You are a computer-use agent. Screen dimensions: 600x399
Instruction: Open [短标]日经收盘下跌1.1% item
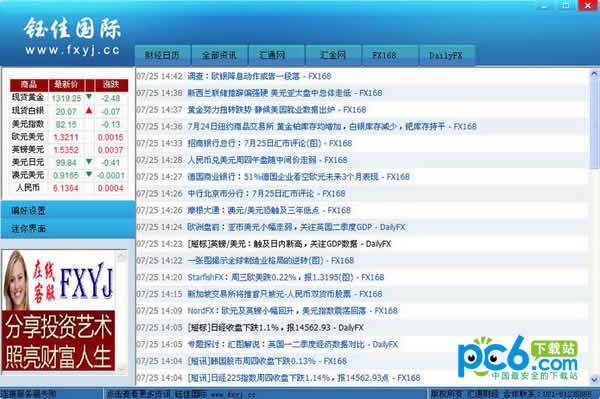point(276,328)
